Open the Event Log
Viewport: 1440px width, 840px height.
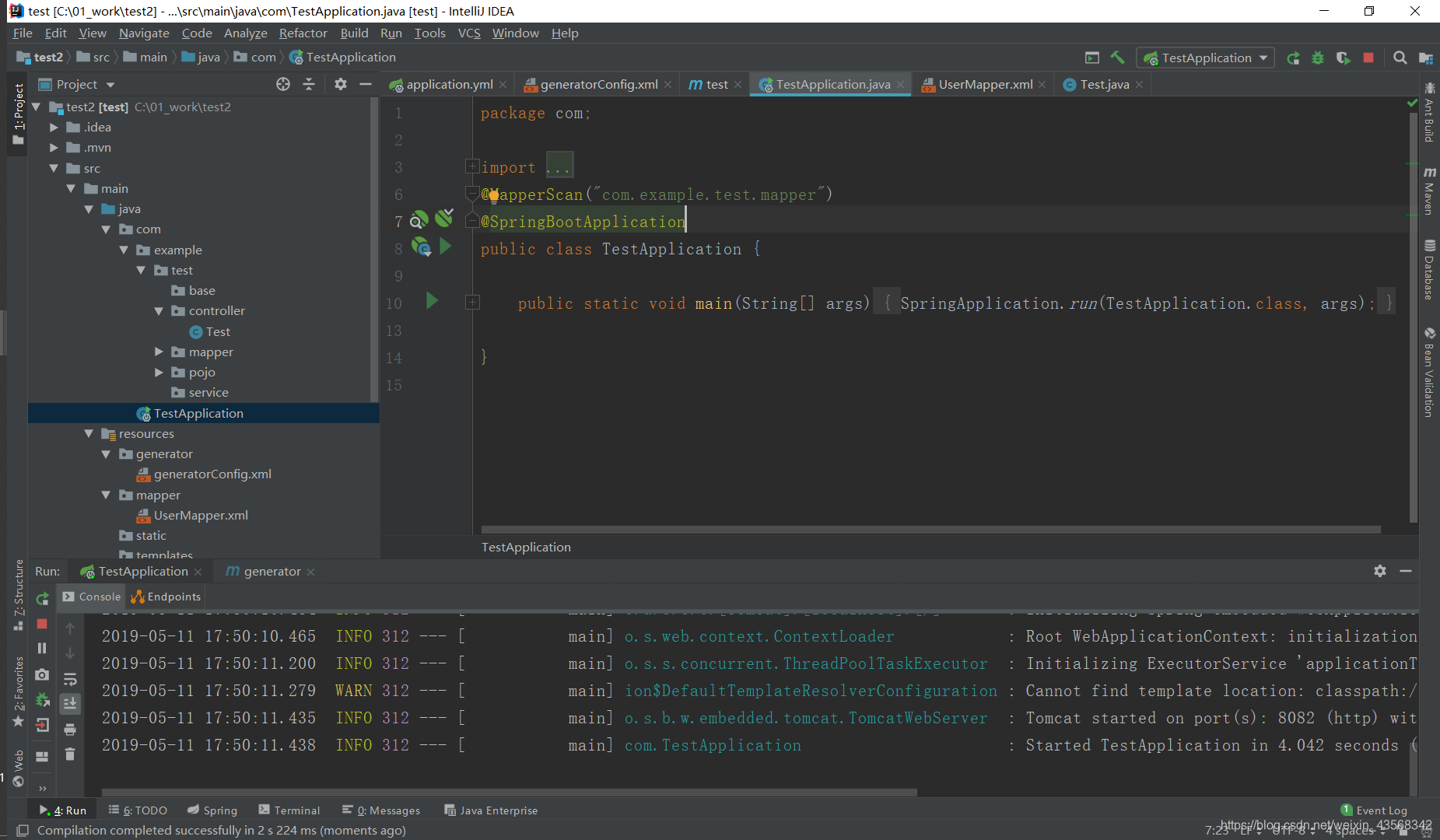(1374, 810)
